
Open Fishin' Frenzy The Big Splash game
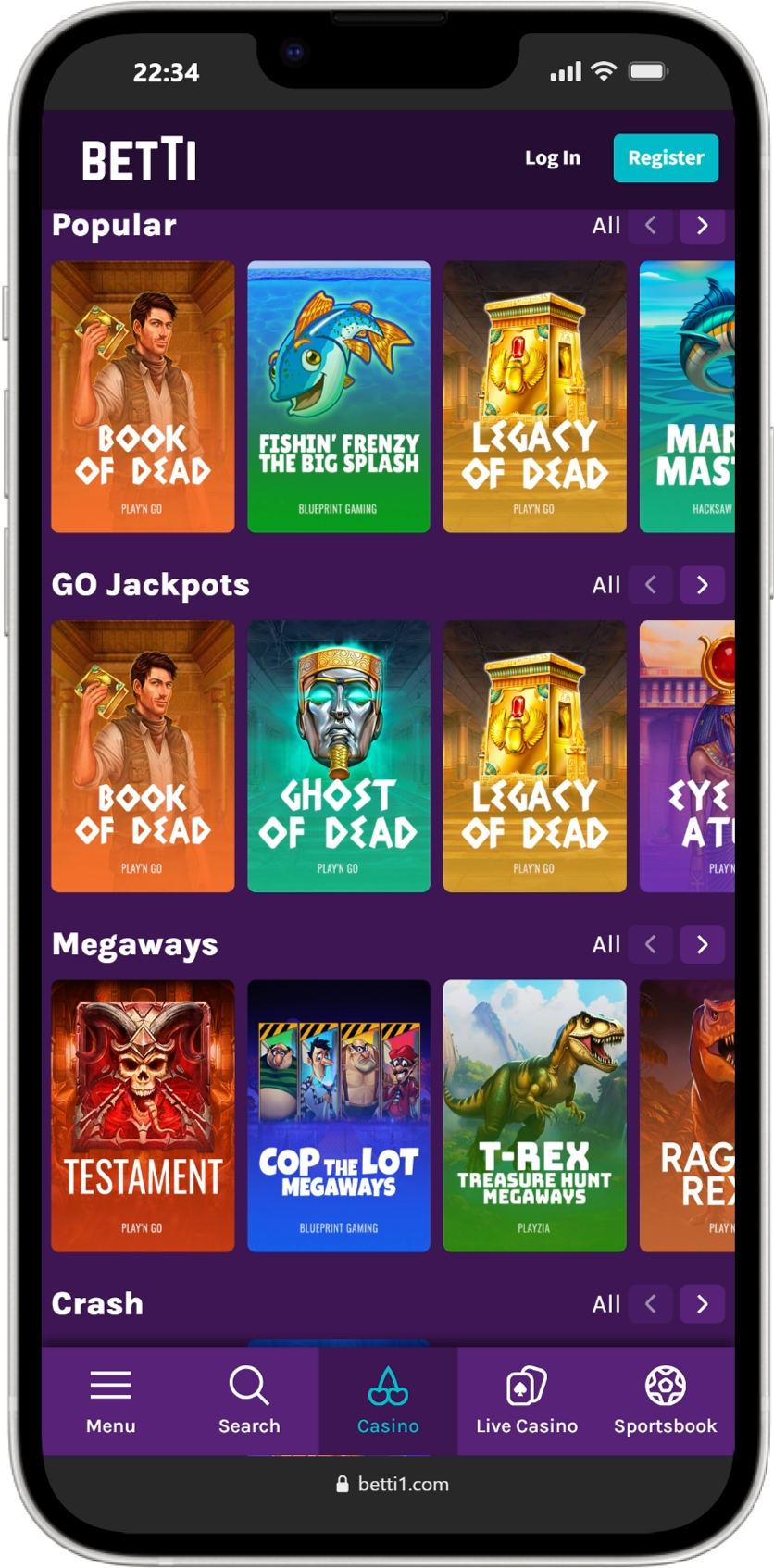339,396
